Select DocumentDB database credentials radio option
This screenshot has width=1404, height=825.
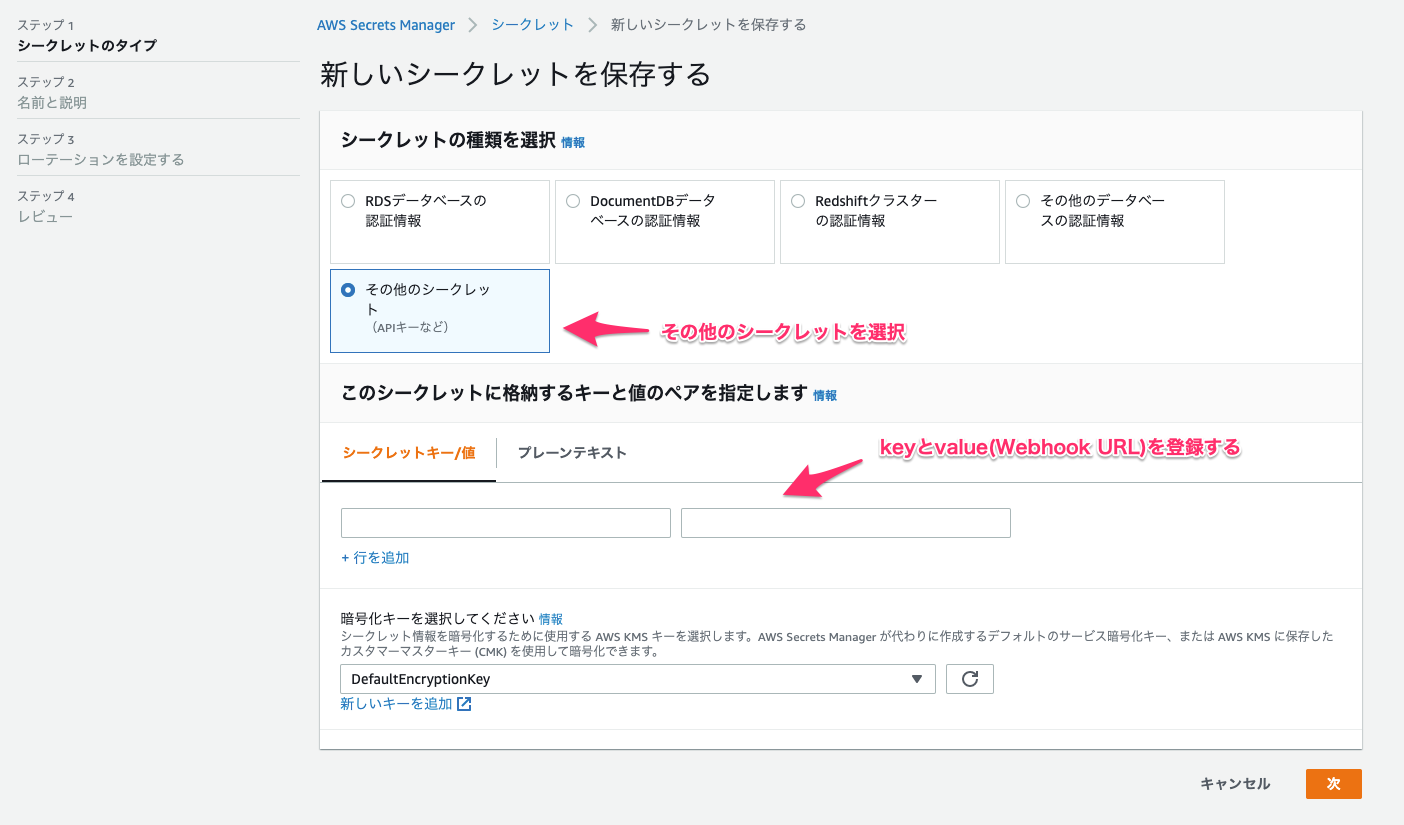[573, 201]
